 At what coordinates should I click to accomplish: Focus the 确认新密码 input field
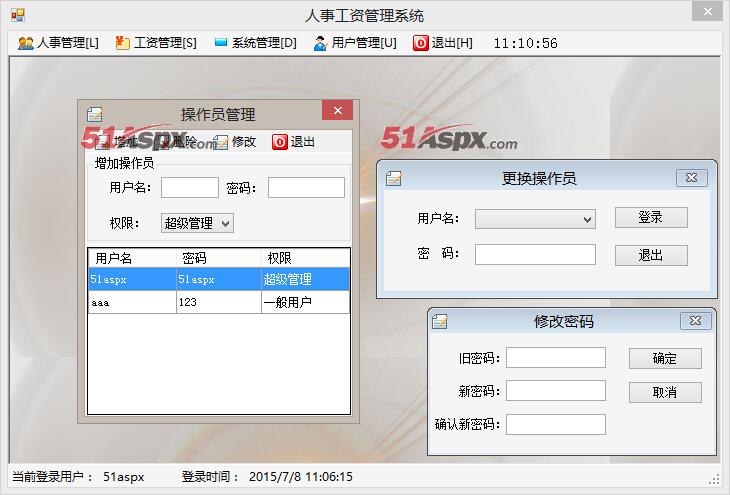point(556,424)
